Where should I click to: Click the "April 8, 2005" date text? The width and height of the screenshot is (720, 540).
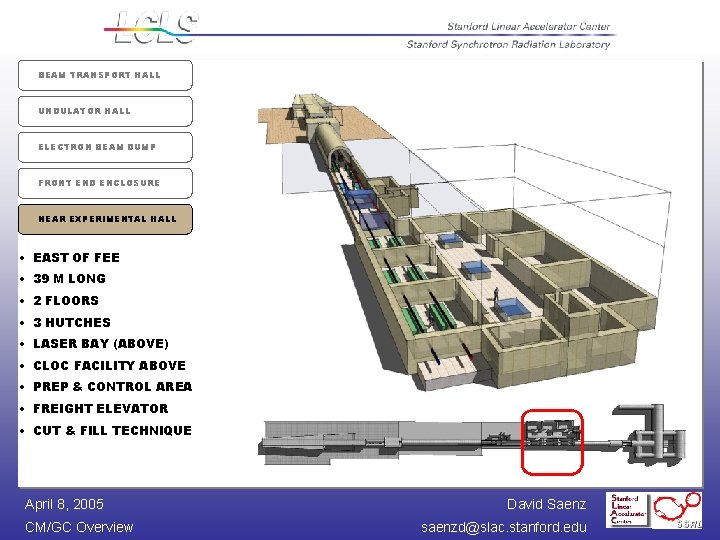[64, 504]
